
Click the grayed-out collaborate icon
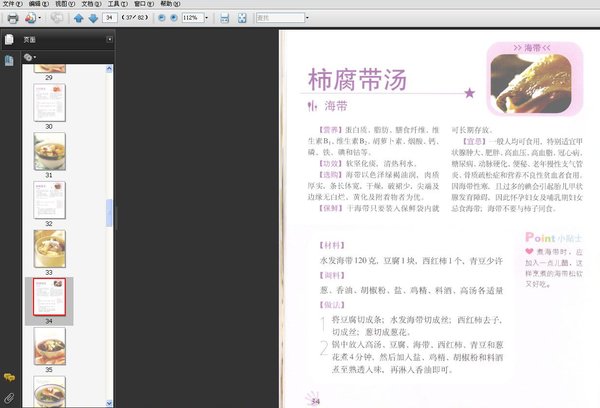(x=57, y=18)
